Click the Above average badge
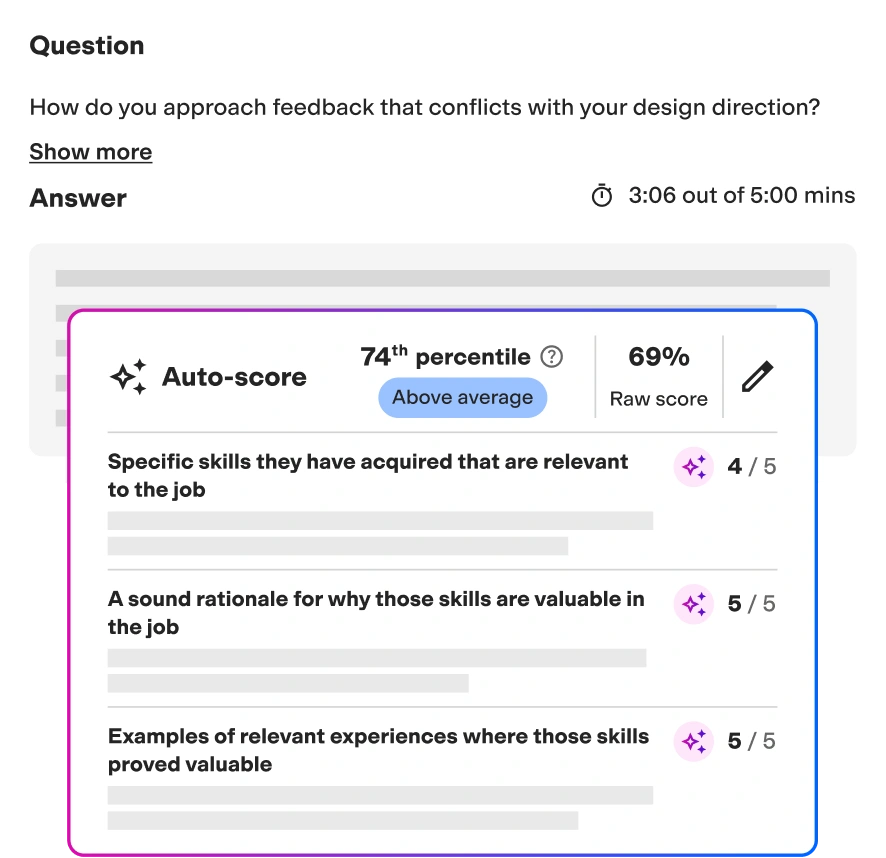Image resolution: width=886 pixels, height=858 pixels. 463,397
